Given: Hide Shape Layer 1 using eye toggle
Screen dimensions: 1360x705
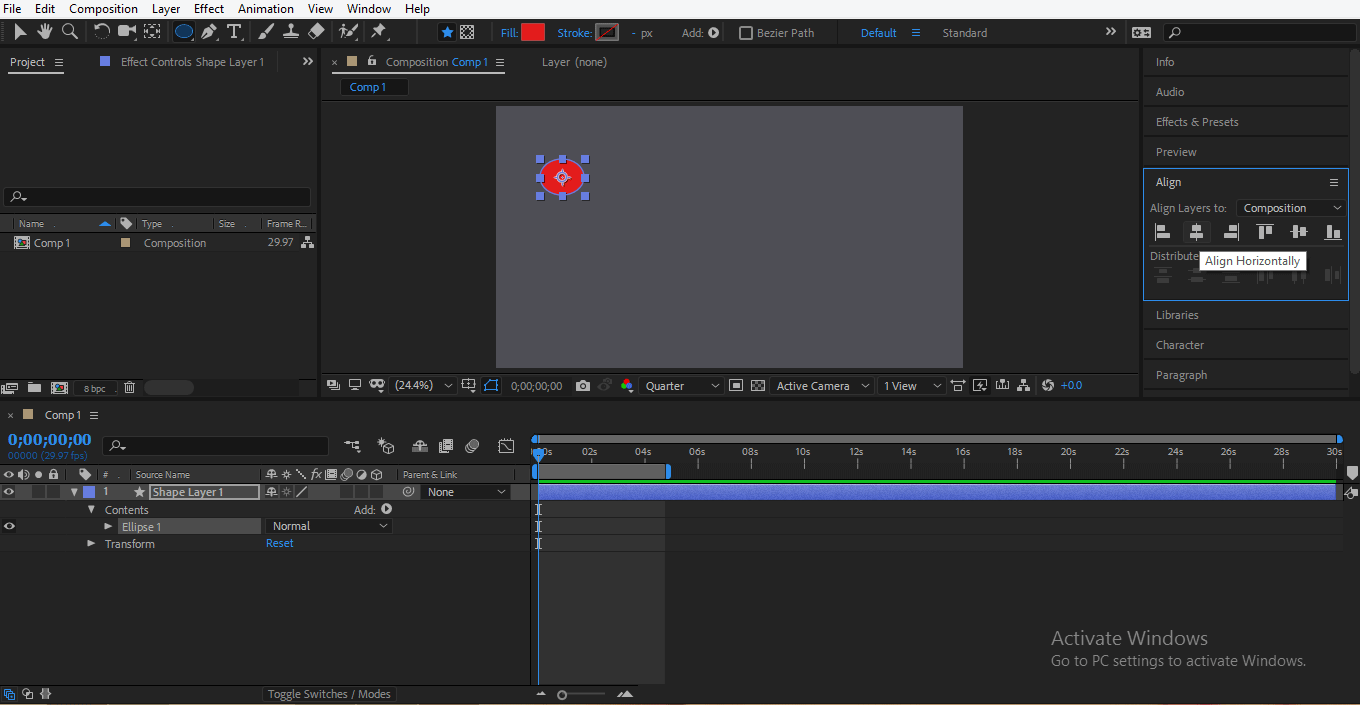Looking at the screenshot, I should click(x=9, y=492).
